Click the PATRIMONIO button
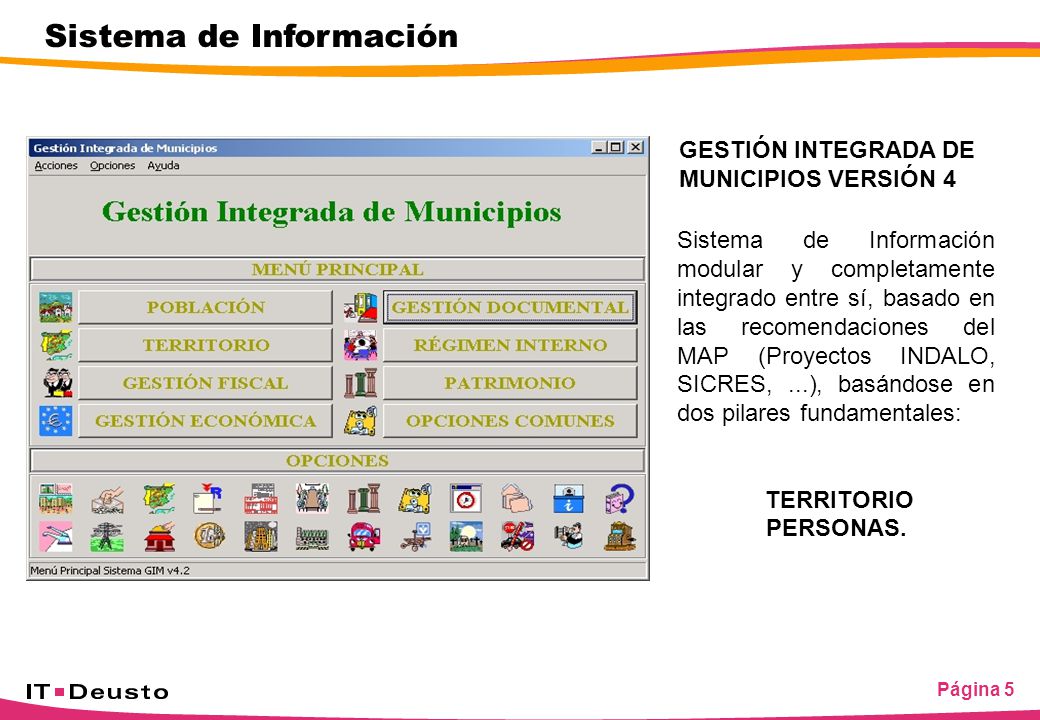Screen dimensions: 1040x720 coord(510,383)
